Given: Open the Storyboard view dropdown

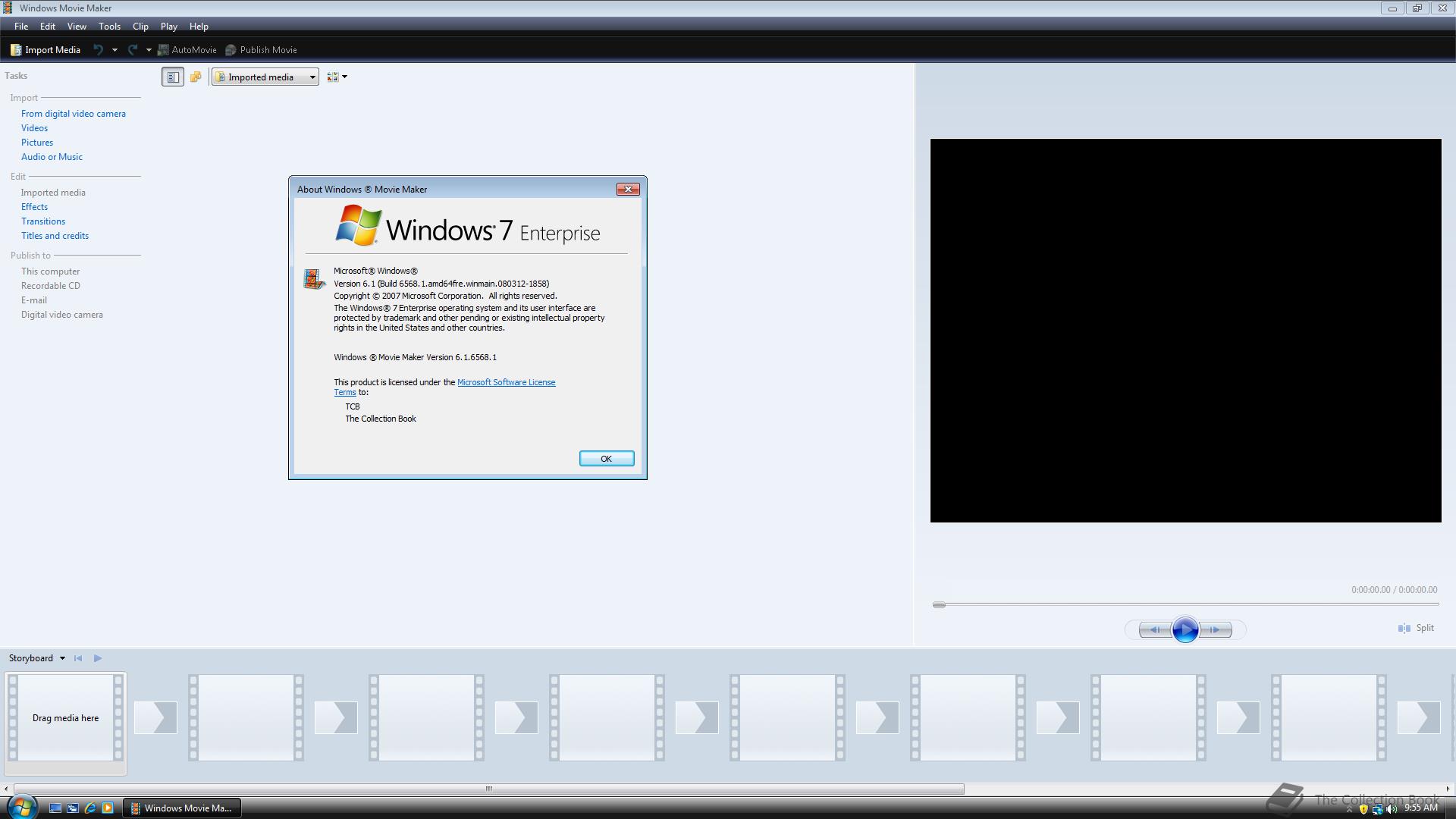Looking at the screenshot, I should [36, 658].
